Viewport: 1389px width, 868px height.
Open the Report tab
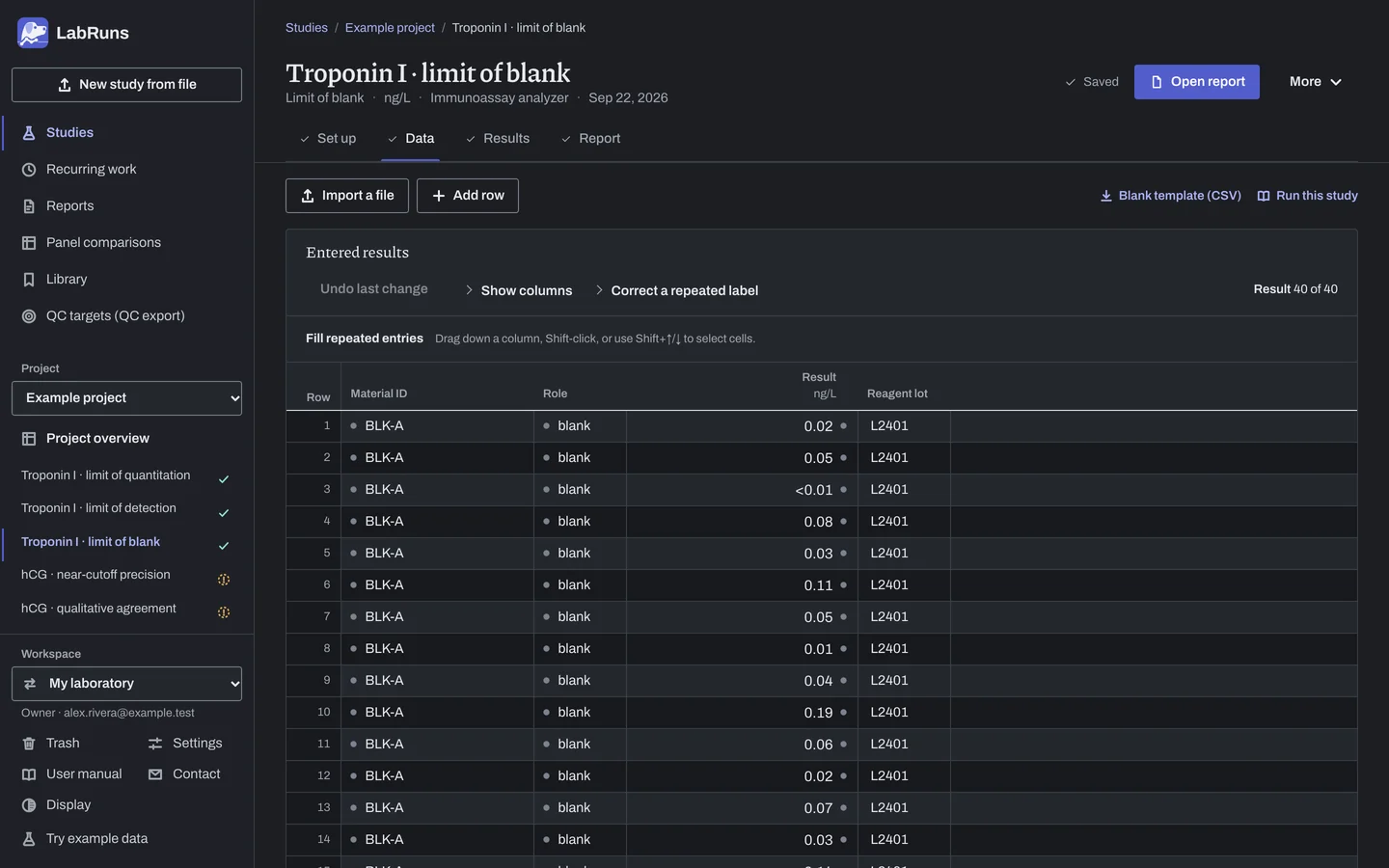[590, 139]
